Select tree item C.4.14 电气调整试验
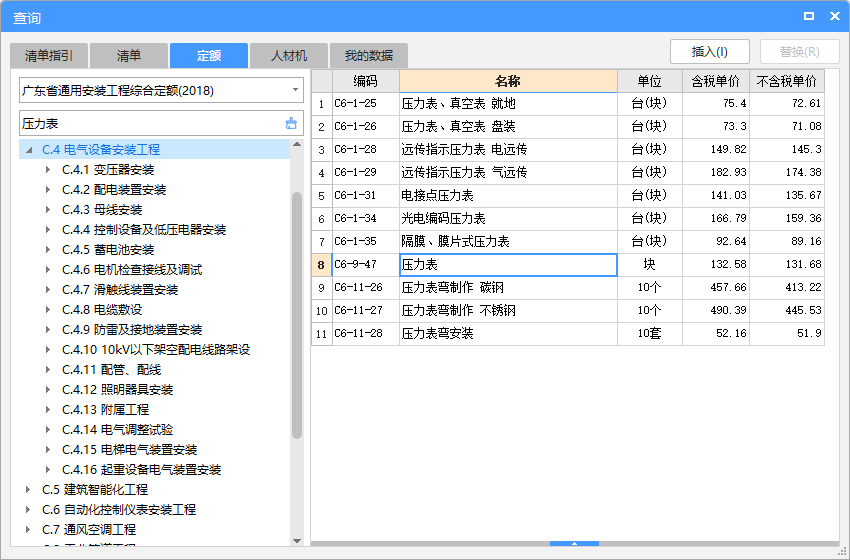 (x=117, y=430)
